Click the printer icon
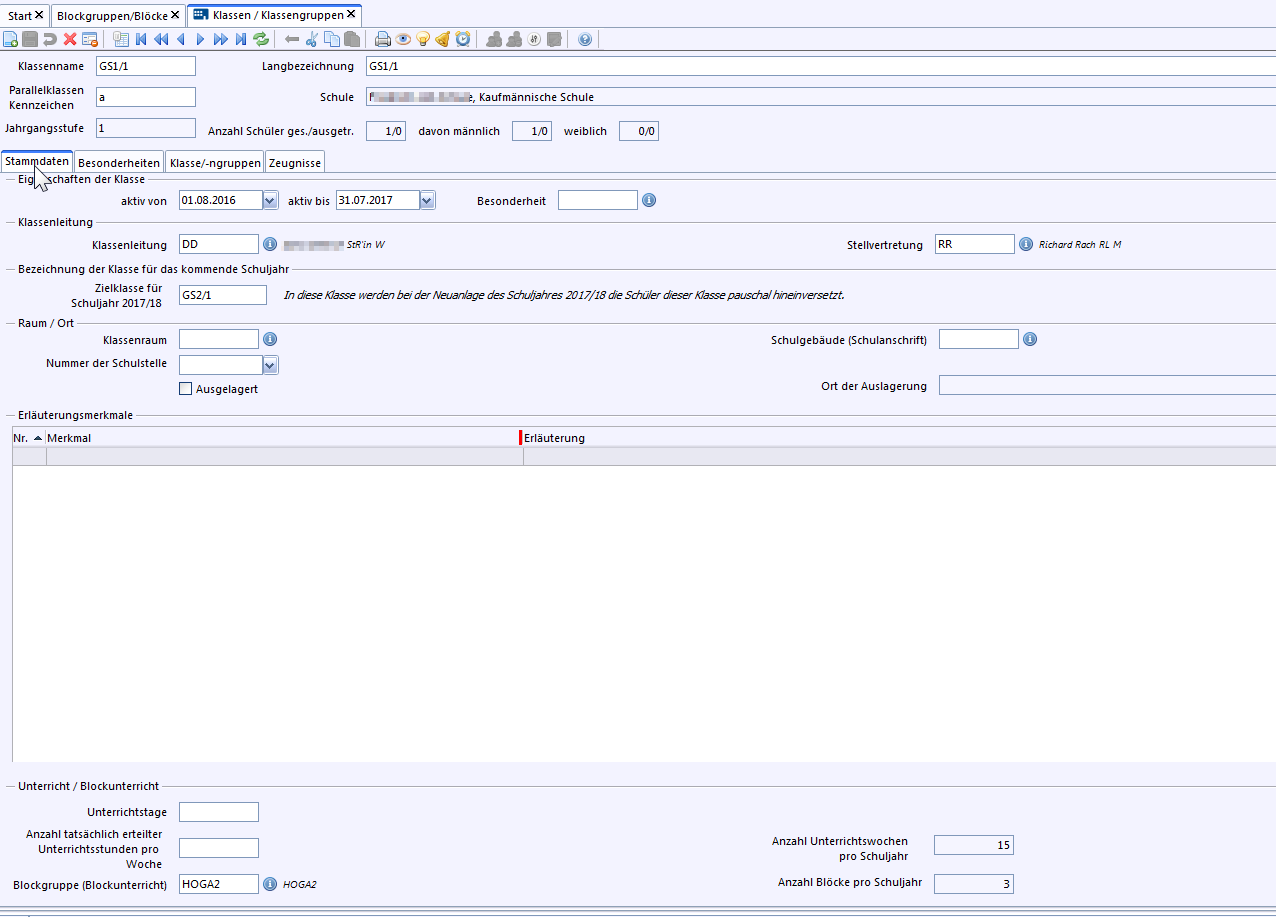This screenshot has height=917, width=1276. click(382, 39)
